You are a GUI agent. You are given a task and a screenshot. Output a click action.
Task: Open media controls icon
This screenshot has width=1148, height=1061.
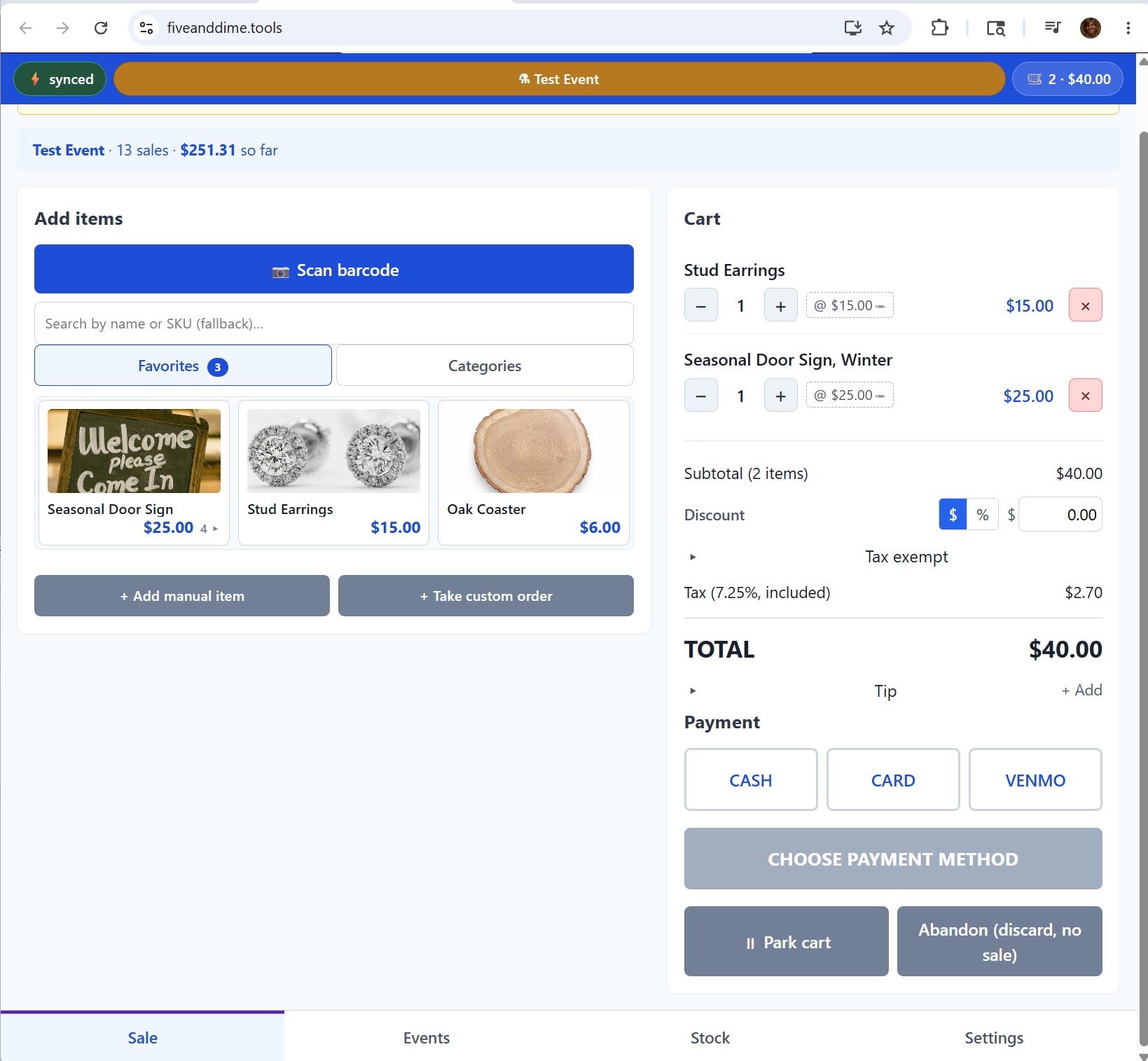1052,28
